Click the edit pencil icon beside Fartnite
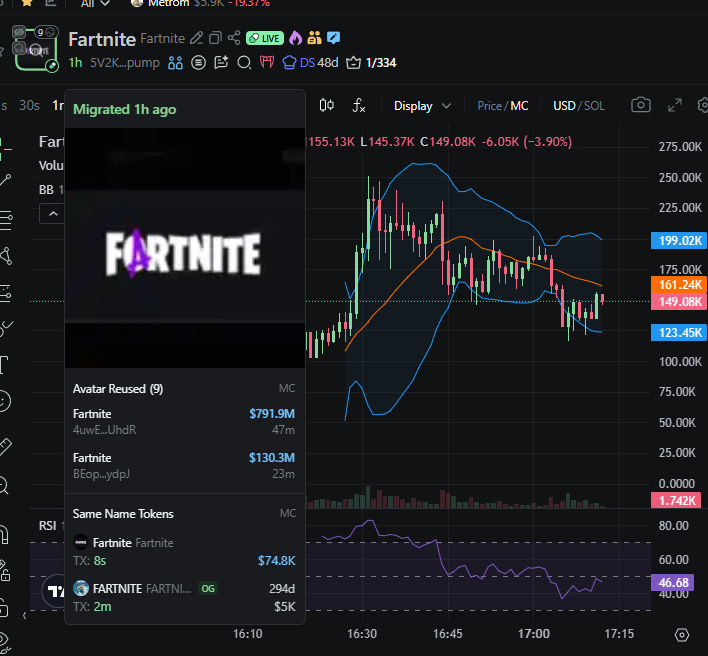 (196, 38)
